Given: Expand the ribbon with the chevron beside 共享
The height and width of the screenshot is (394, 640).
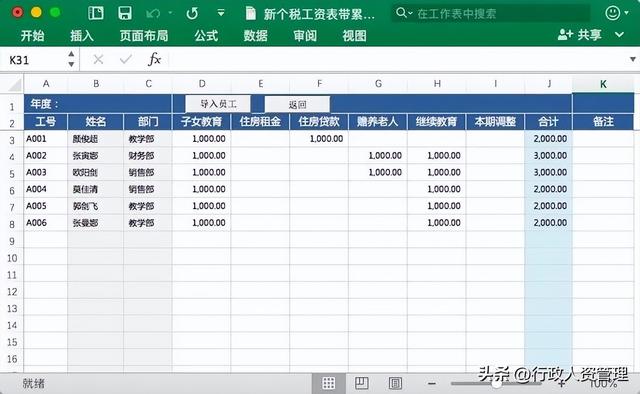Looking at the screenshot, I should [619, 35].
